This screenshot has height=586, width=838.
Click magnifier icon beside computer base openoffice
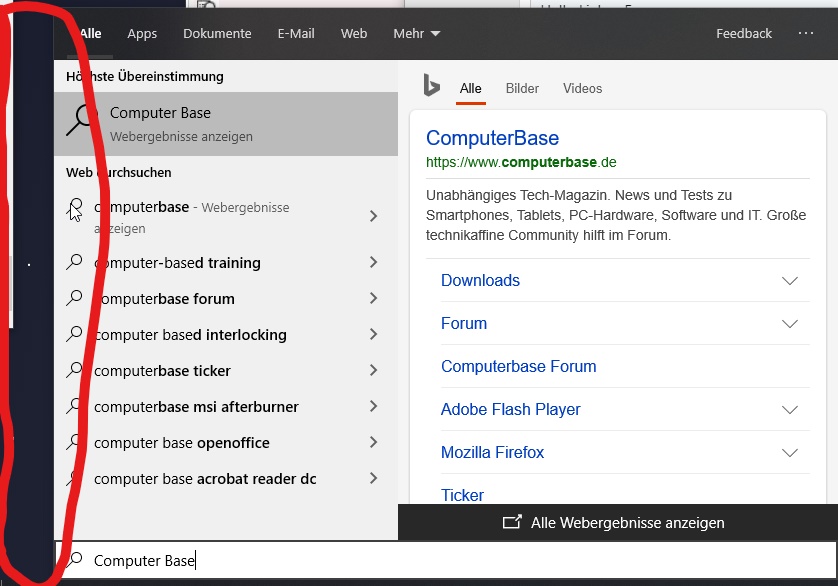pos(74,442)
